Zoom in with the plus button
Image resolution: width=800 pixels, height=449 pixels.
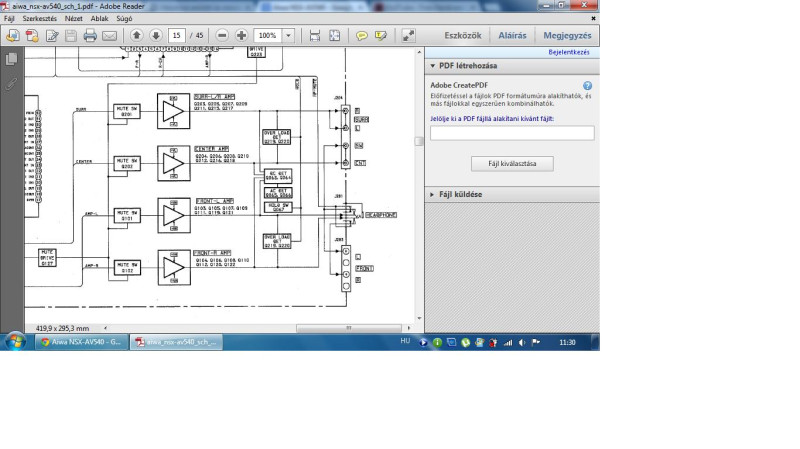[x=241, y=35]
